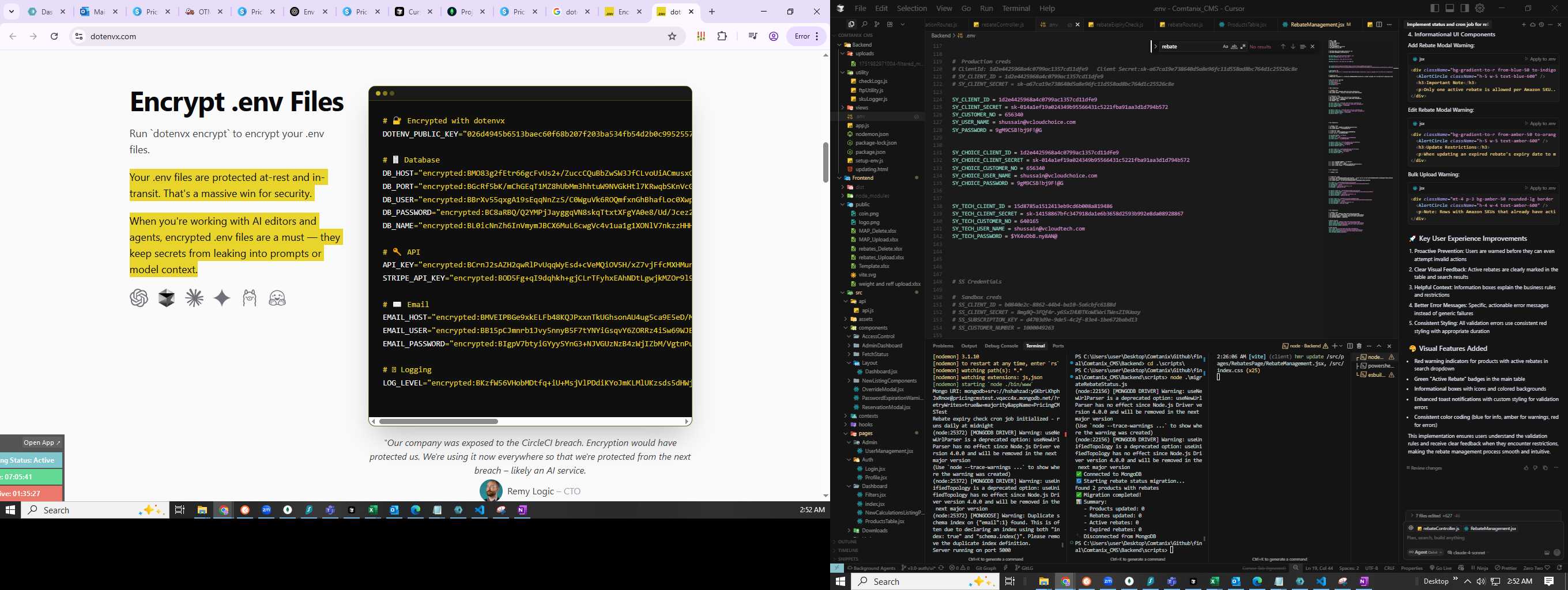The height and width of the screenshot is (590, 1568).
Task: Open Extensions view in Cursor sidebar
Action: (x=890, y=24)
